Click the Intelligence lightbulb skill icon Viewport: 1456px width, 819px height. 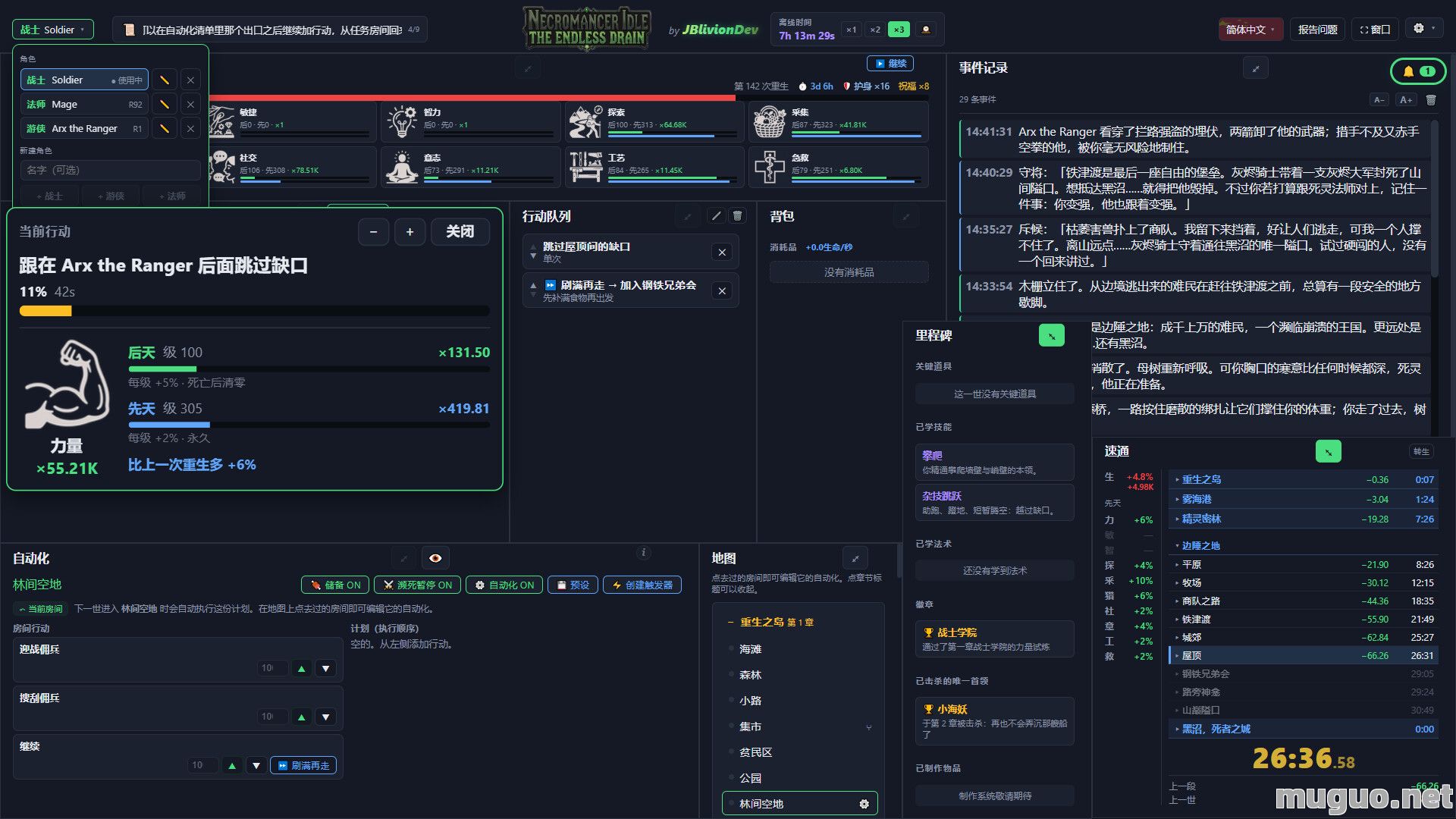tap(402, 121)
